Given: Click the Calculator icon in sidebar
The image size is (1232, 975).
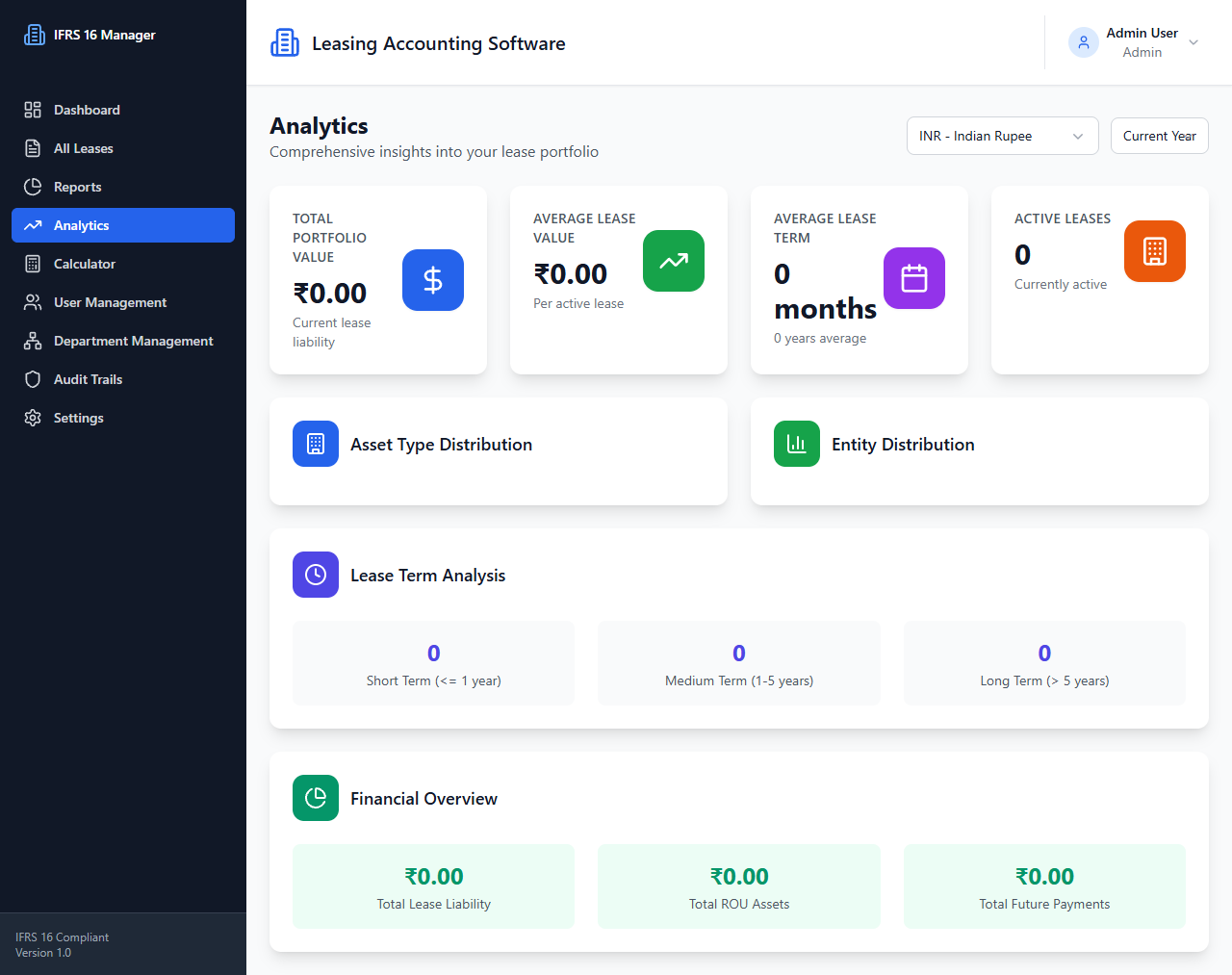Looking at the screenshot, I should tap(33, 264).
